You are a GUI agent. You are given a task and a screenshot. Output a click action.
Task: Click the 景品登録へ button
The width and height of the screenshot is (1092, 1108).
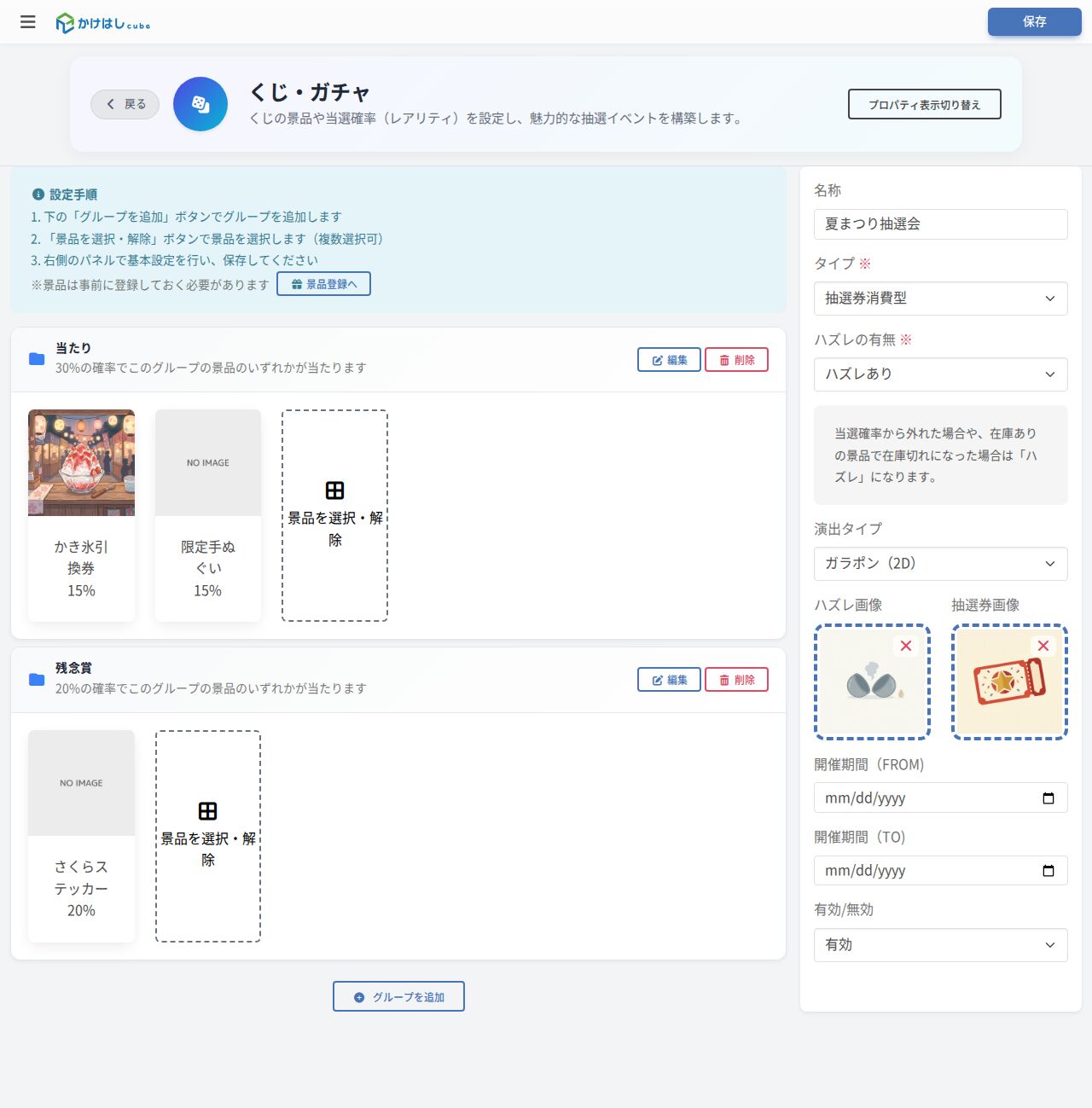[x=324, y=284]
